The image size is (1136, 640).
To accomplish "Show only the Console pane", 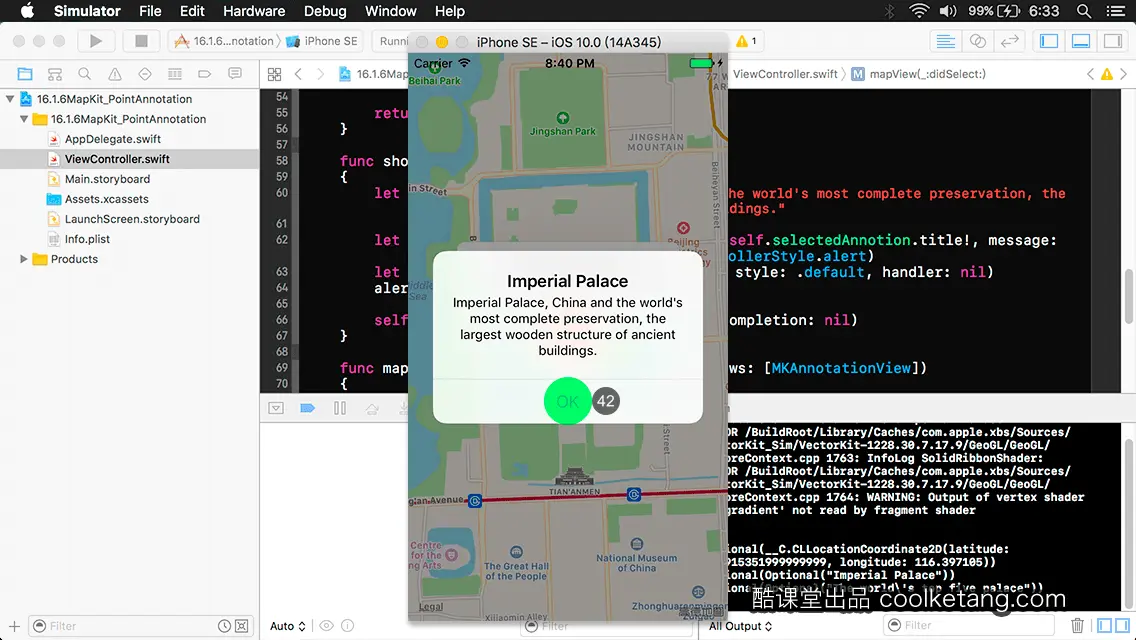I will coord(1122,625).
